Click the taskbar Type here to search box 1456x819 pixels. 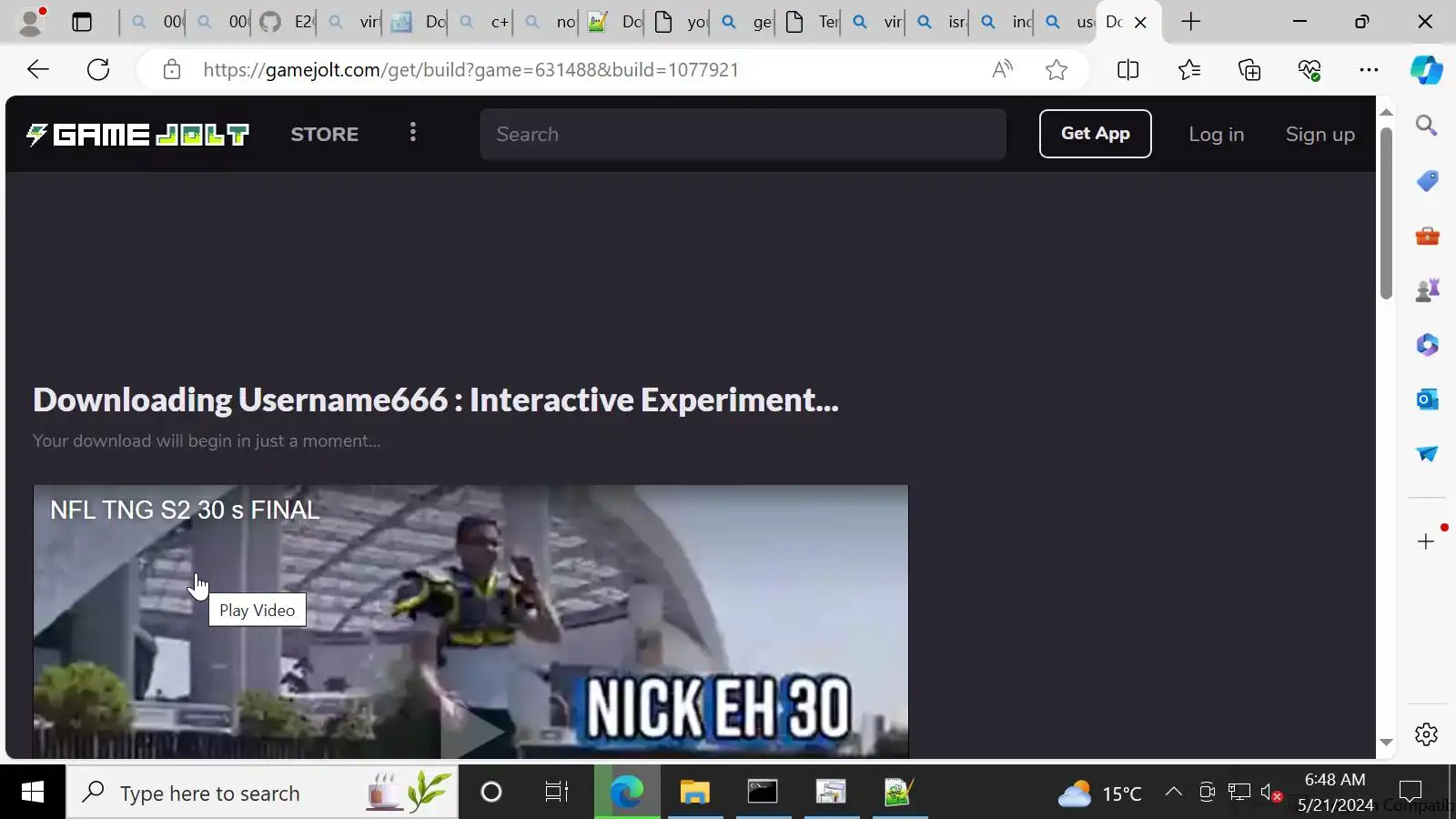point(262,793)
